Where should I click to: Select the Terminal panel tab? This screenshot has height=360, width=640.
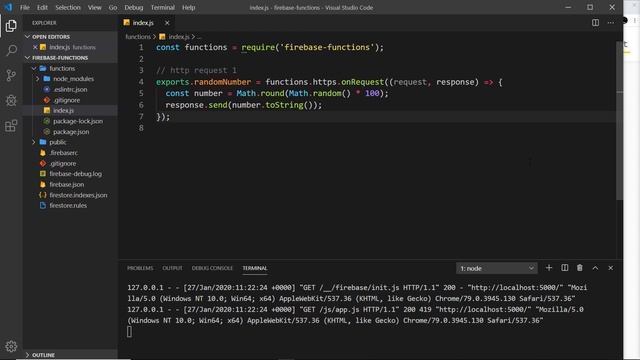pyautogui.click(x=255, y=268)
